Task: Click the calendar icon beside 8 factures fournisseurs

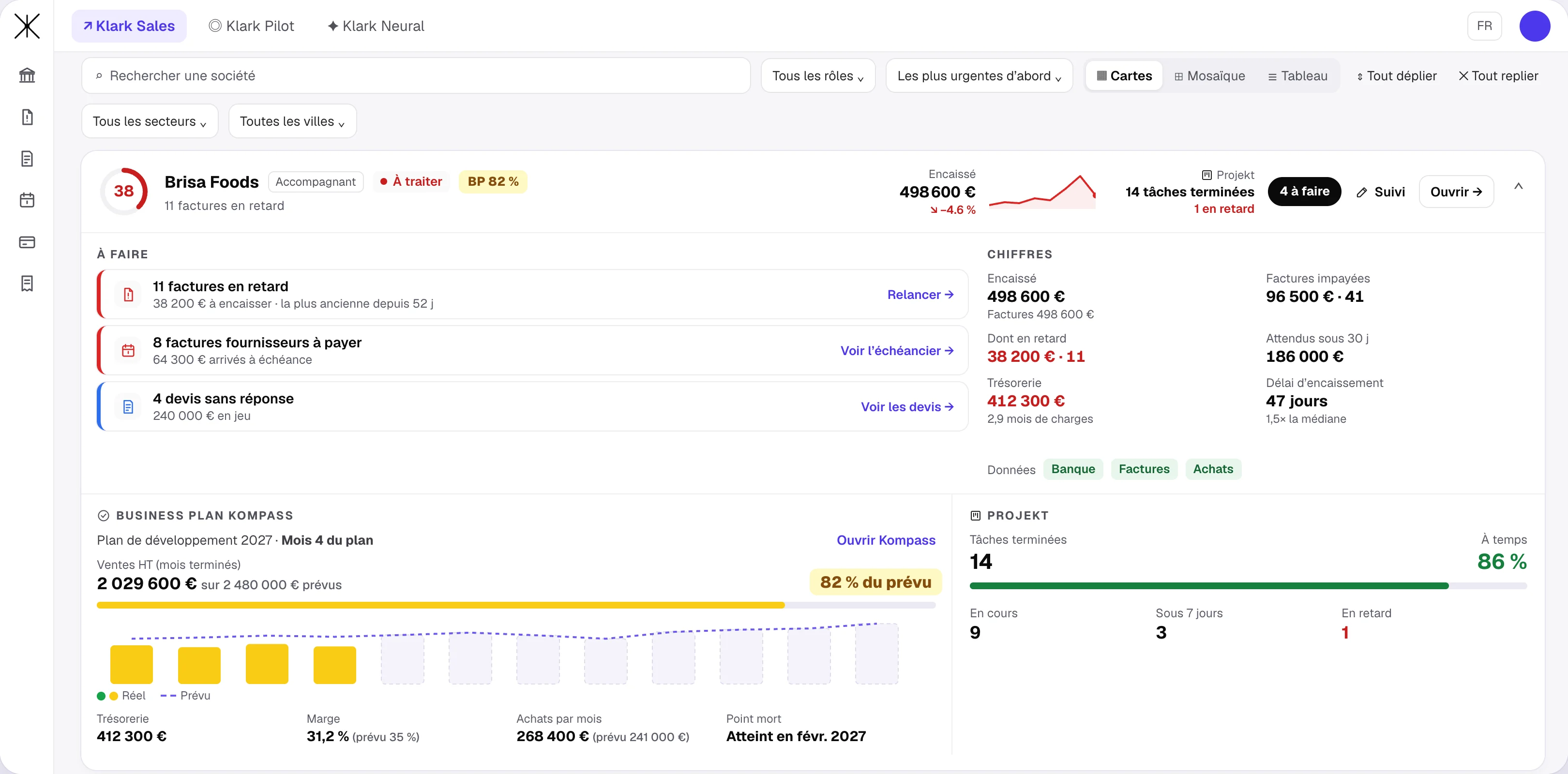Action: point(128,351)
